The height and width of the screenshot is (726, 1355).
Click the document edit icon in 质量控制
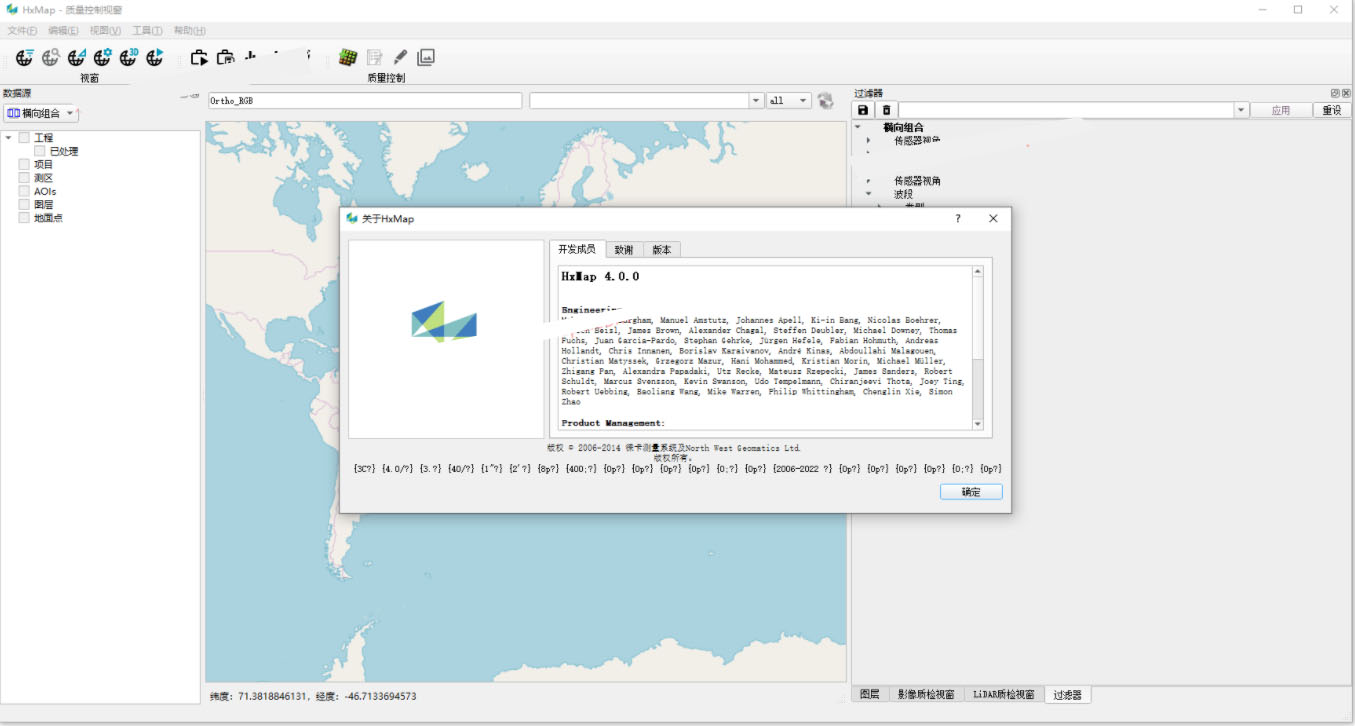click(x=374, y=58)
